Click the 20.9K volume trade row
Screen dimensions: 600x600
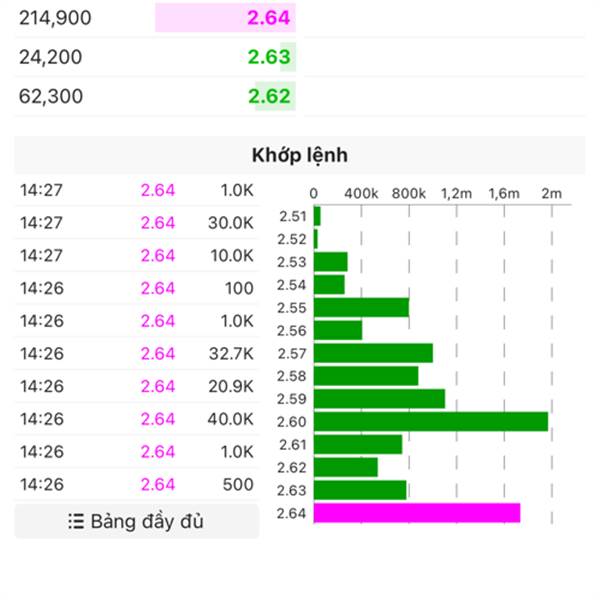(x=137, y=386)
